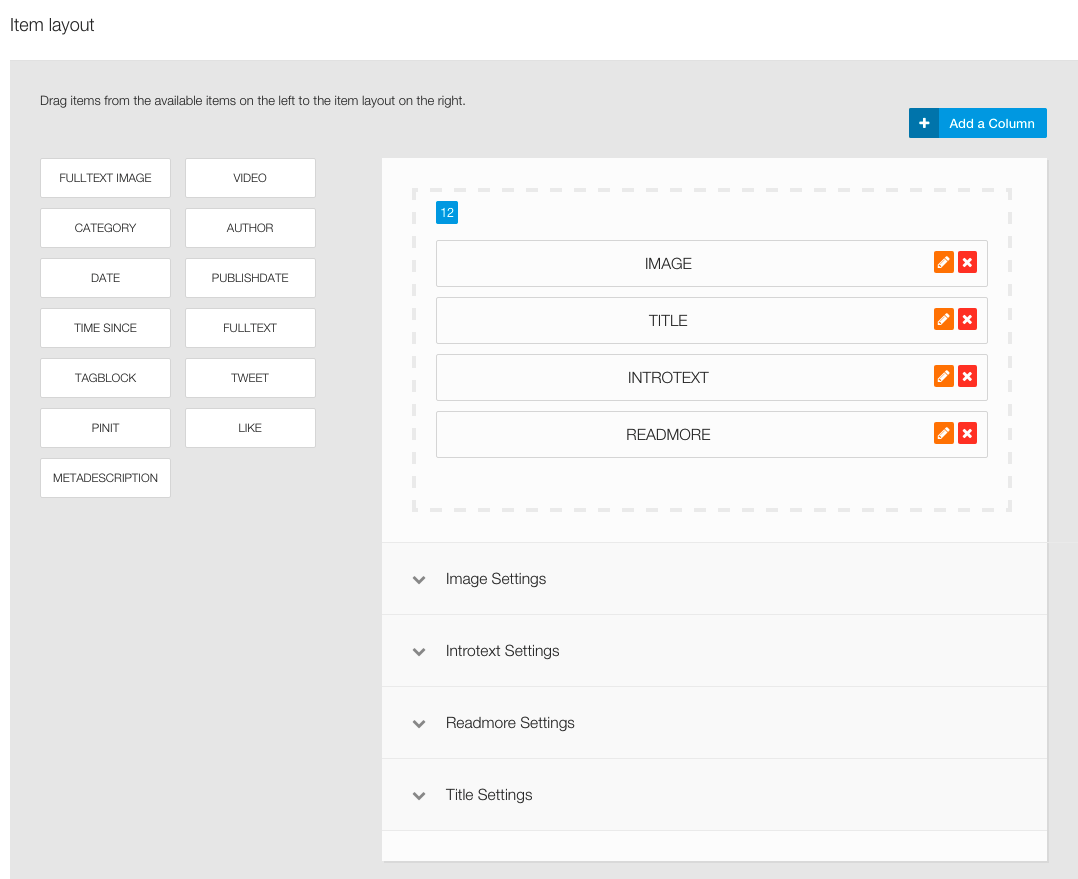Select the TWEET available item
Screen dimensions: 1078x879
point(250,378)
